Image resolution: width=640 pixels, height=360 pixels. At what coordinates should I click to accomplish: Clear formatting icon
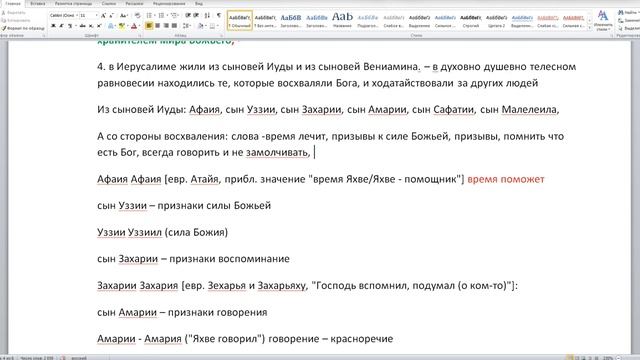click(138, 16)
